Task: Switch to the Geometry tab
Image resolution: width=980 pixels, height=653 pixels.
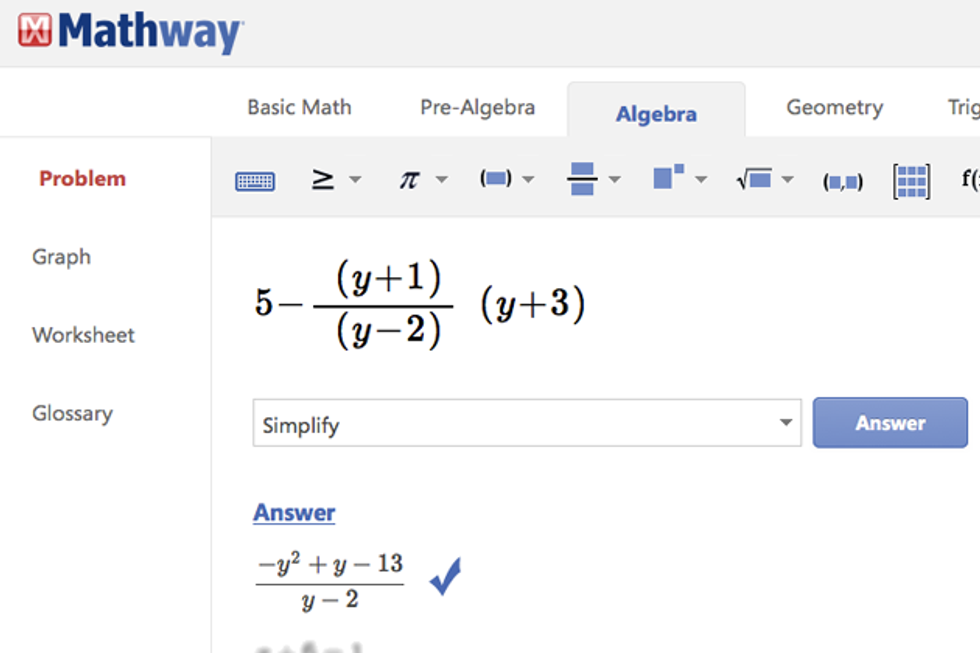Action: (x=834, y=108)
